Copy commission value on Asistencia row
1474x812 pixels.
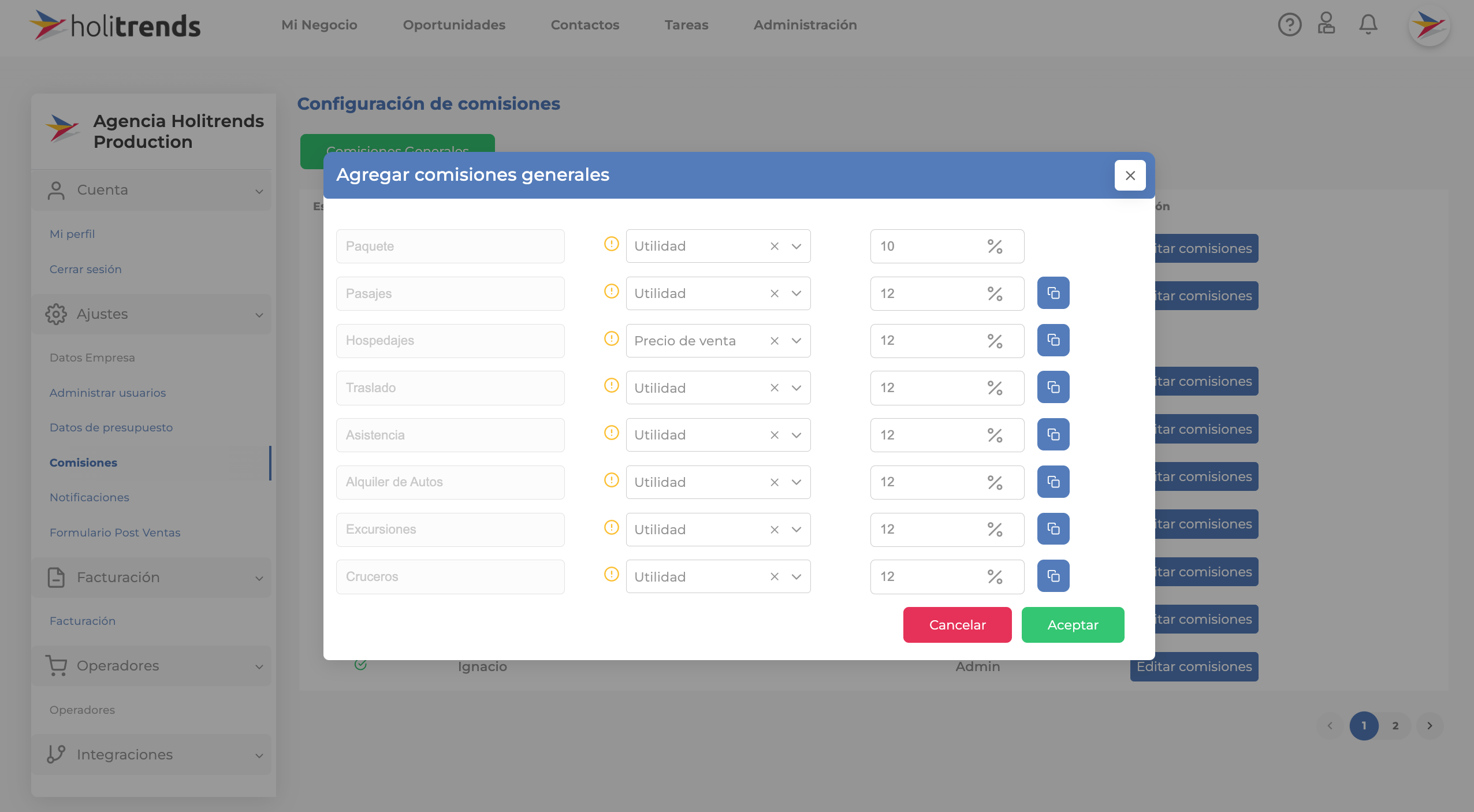[1053, 434]
